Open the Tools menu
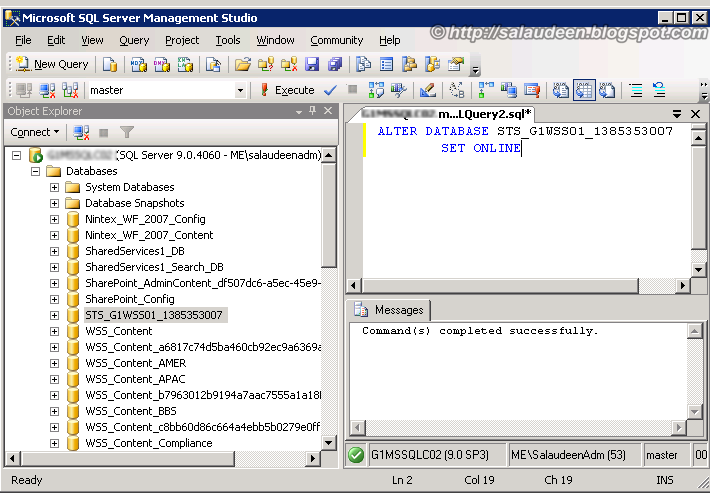This screenshot has height=493, width=710. click(x=228, y=40)
